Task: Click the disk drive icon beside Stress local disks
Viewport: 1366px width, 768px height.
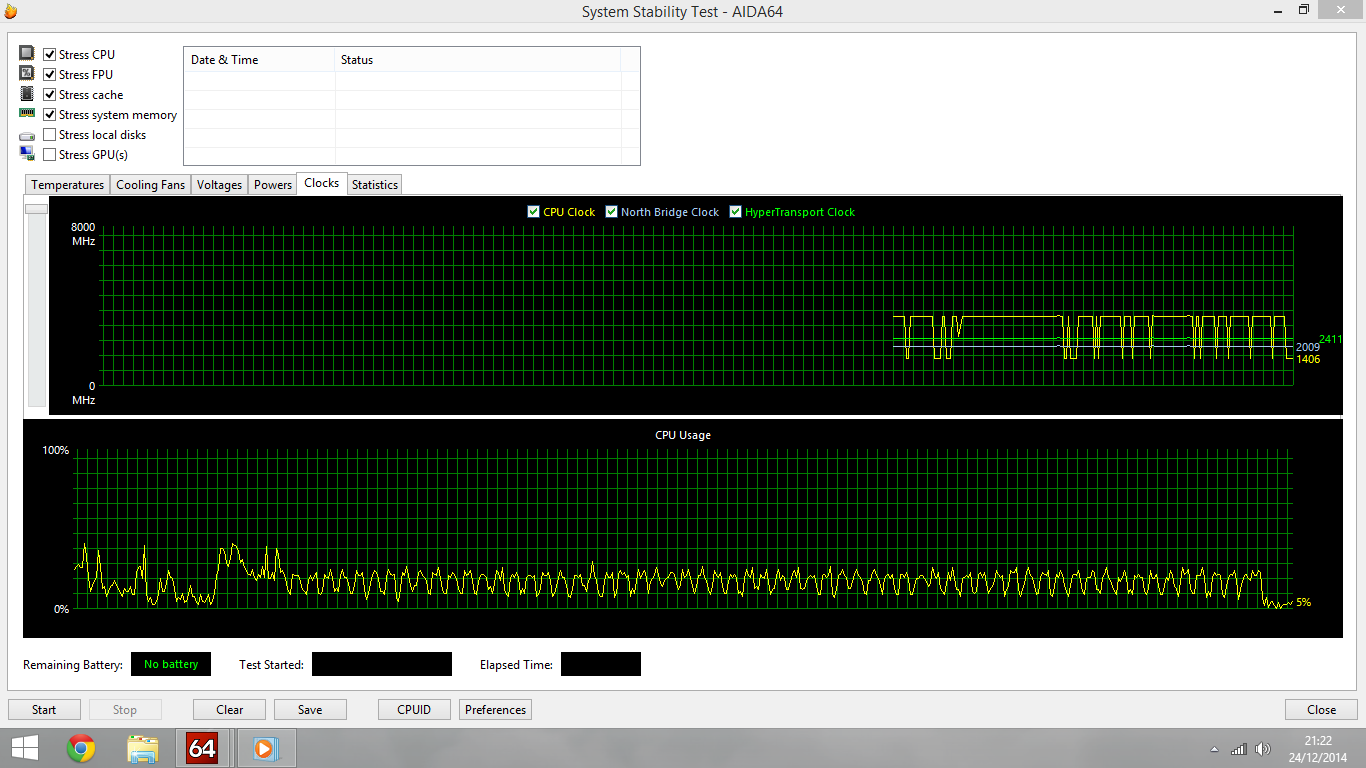Action: (27, 135)
